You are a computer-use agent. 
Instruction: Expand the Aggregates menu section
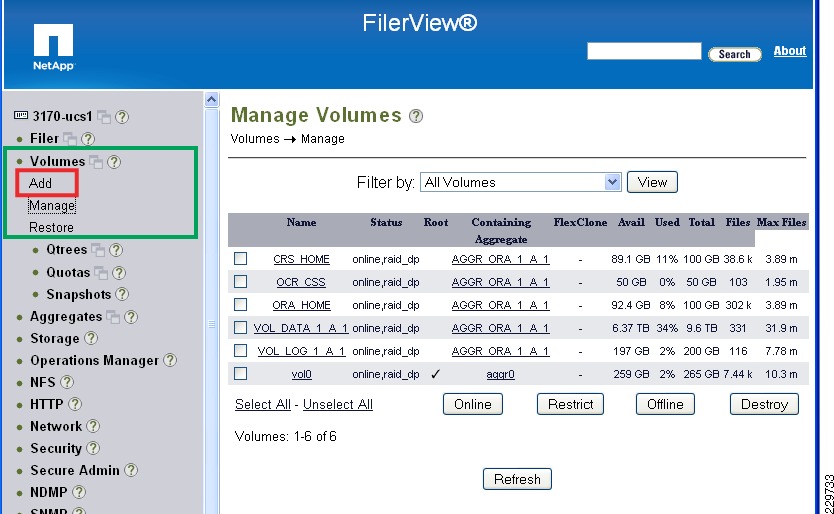point(66,317)
